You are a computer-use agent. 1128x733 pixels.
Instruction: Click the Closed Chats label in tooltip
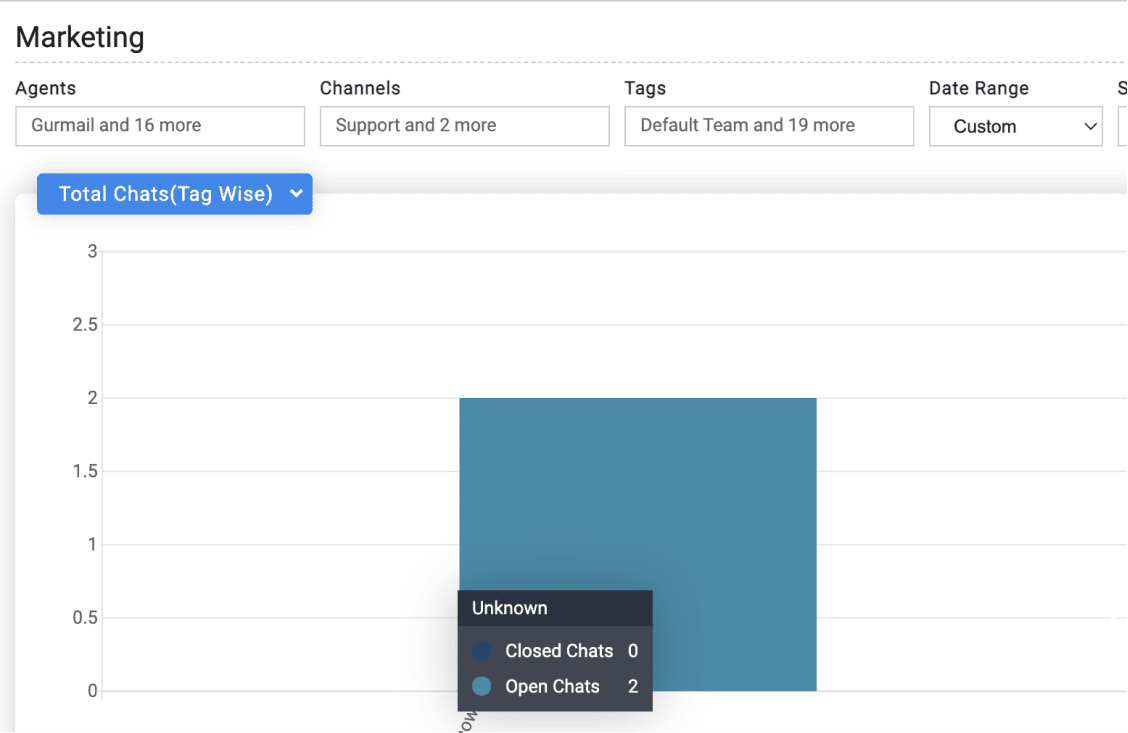pos(559,651)
